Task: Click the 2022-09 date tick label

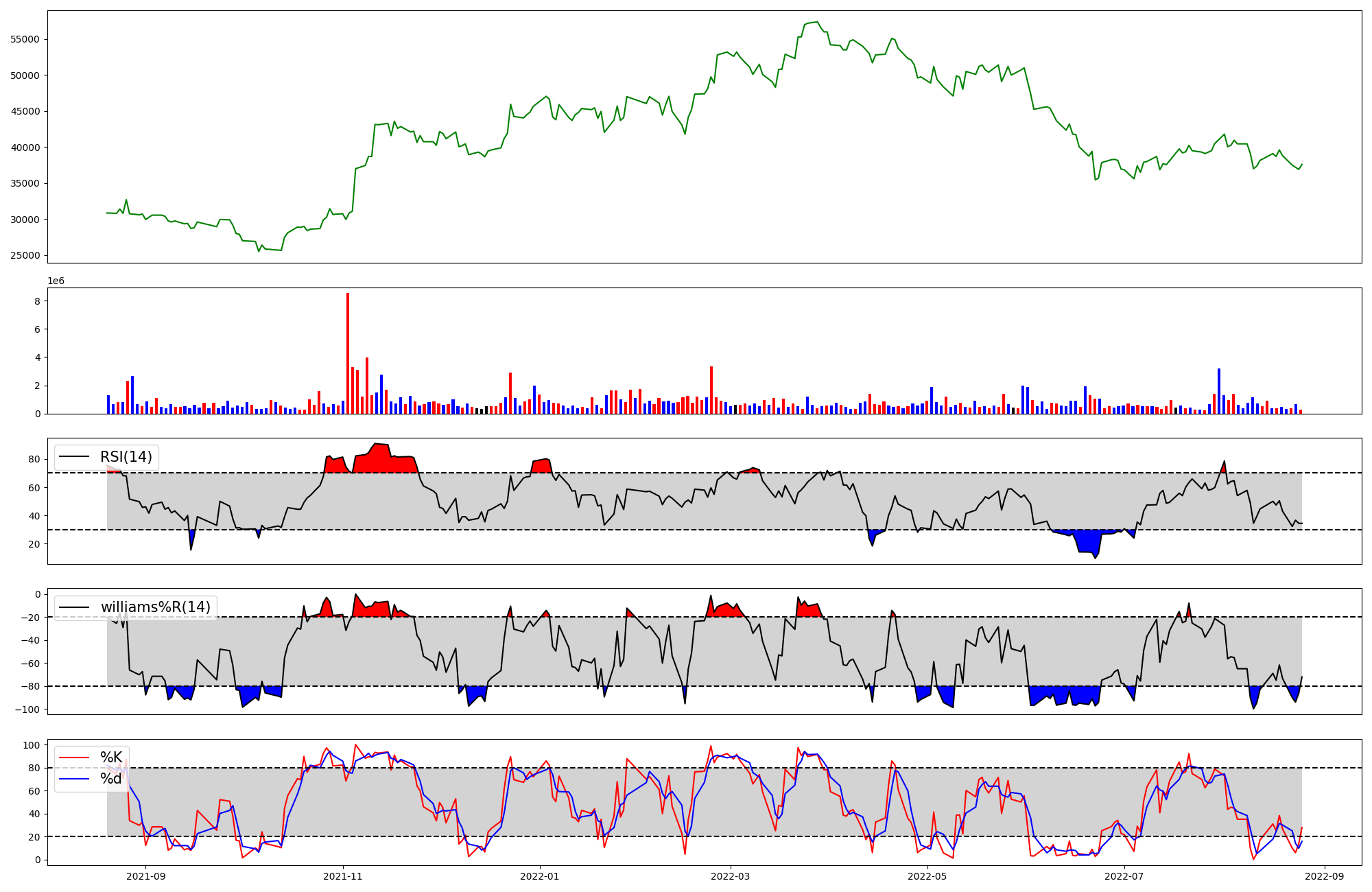Action: pyautogui.click(x=1323, y=876)
